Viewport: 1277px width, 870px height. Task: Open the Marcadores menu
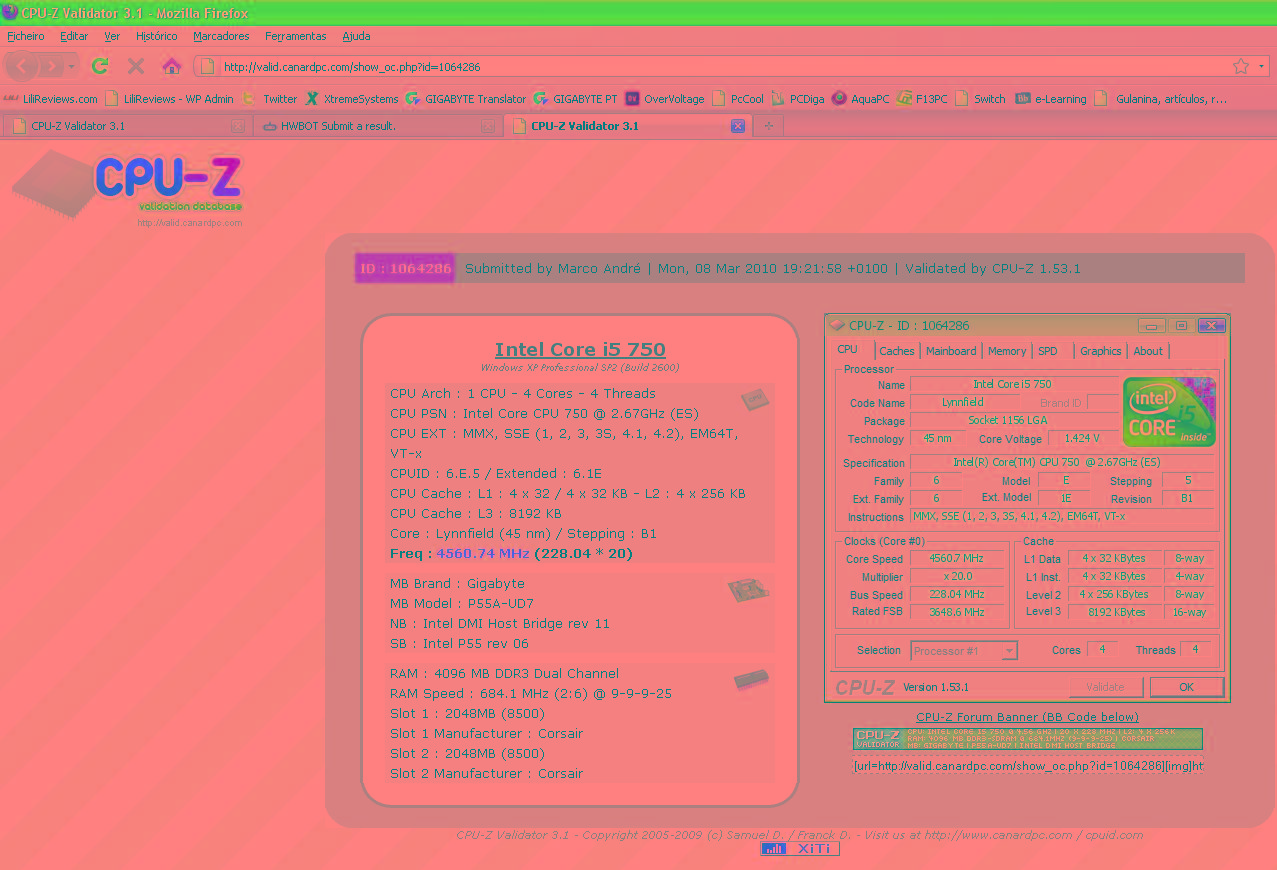(x=222, y=36)
